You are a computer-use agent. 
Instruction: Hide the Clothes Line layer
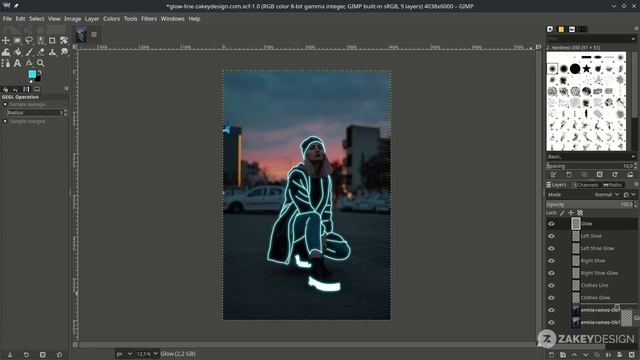(551, 285)
